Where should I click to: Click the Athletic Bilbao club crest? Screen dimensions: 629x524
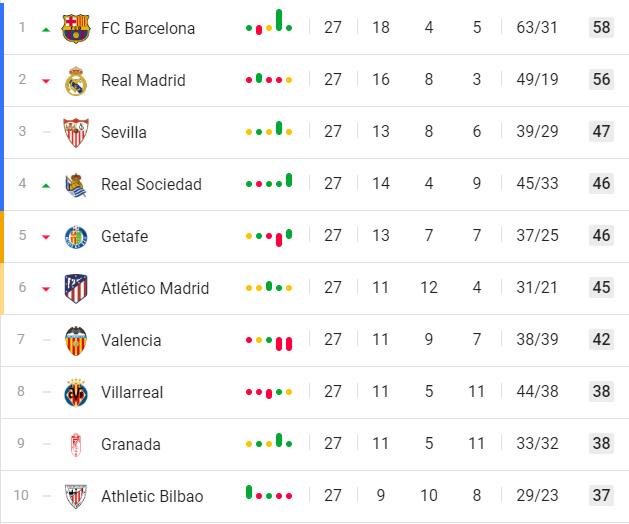click(76, 496)
